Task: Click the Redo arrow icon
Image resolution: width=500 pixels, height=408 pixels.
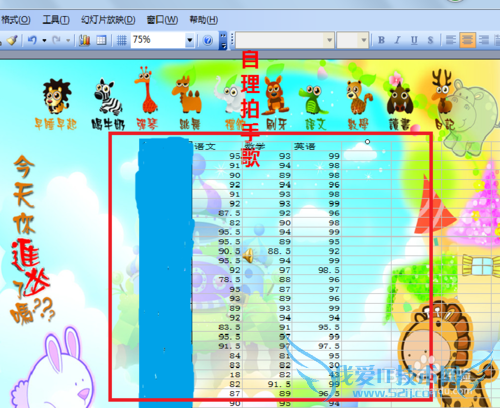Action: [x=56, y=40]
